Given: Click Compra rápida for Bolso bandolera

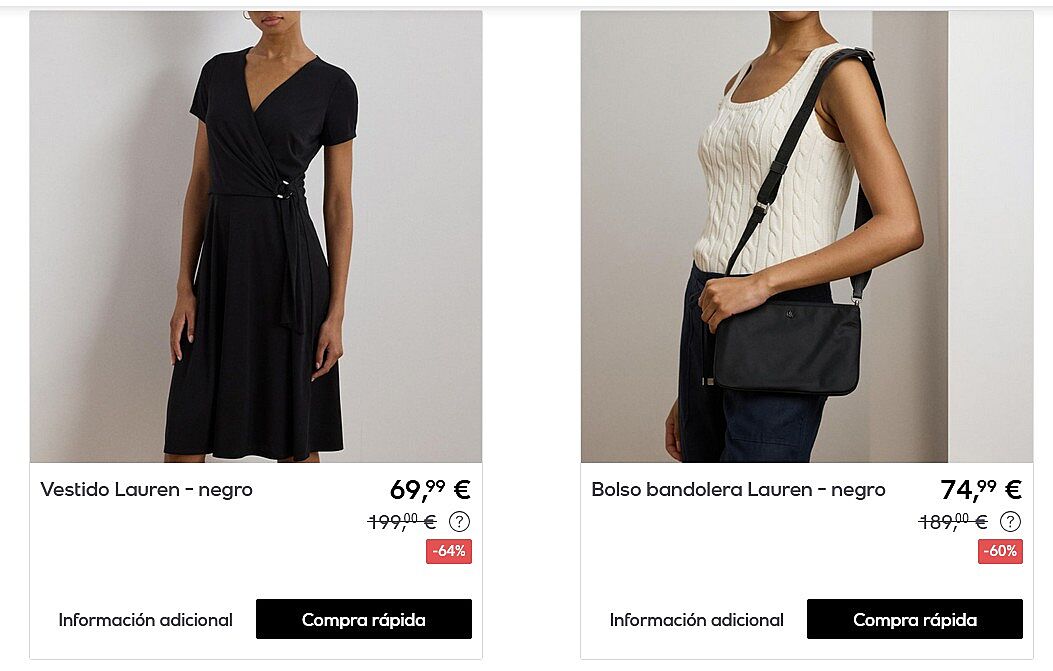Looking at the screenshot, I should (915, 619).
